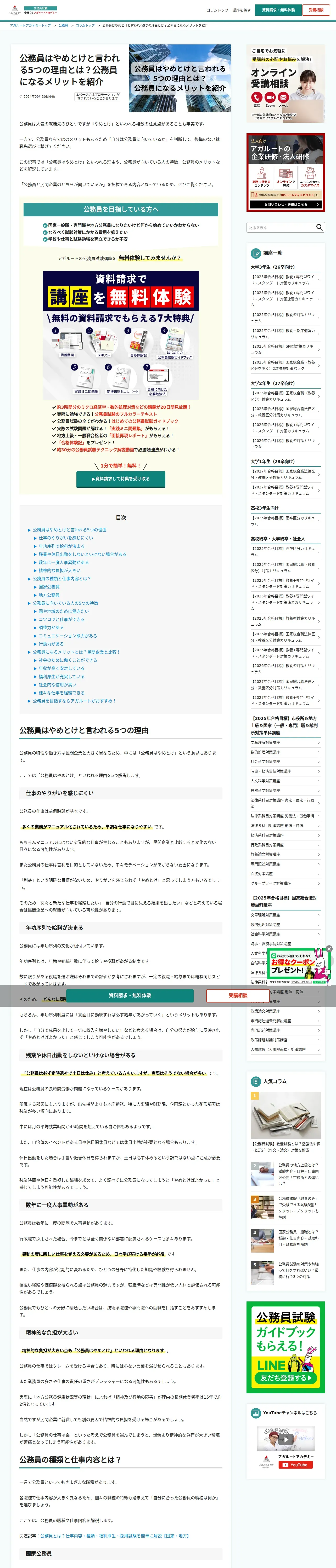Open the オンライン受講相談 banner
This screenshot has width=336, height=1568.
click(x=285, y=83)
